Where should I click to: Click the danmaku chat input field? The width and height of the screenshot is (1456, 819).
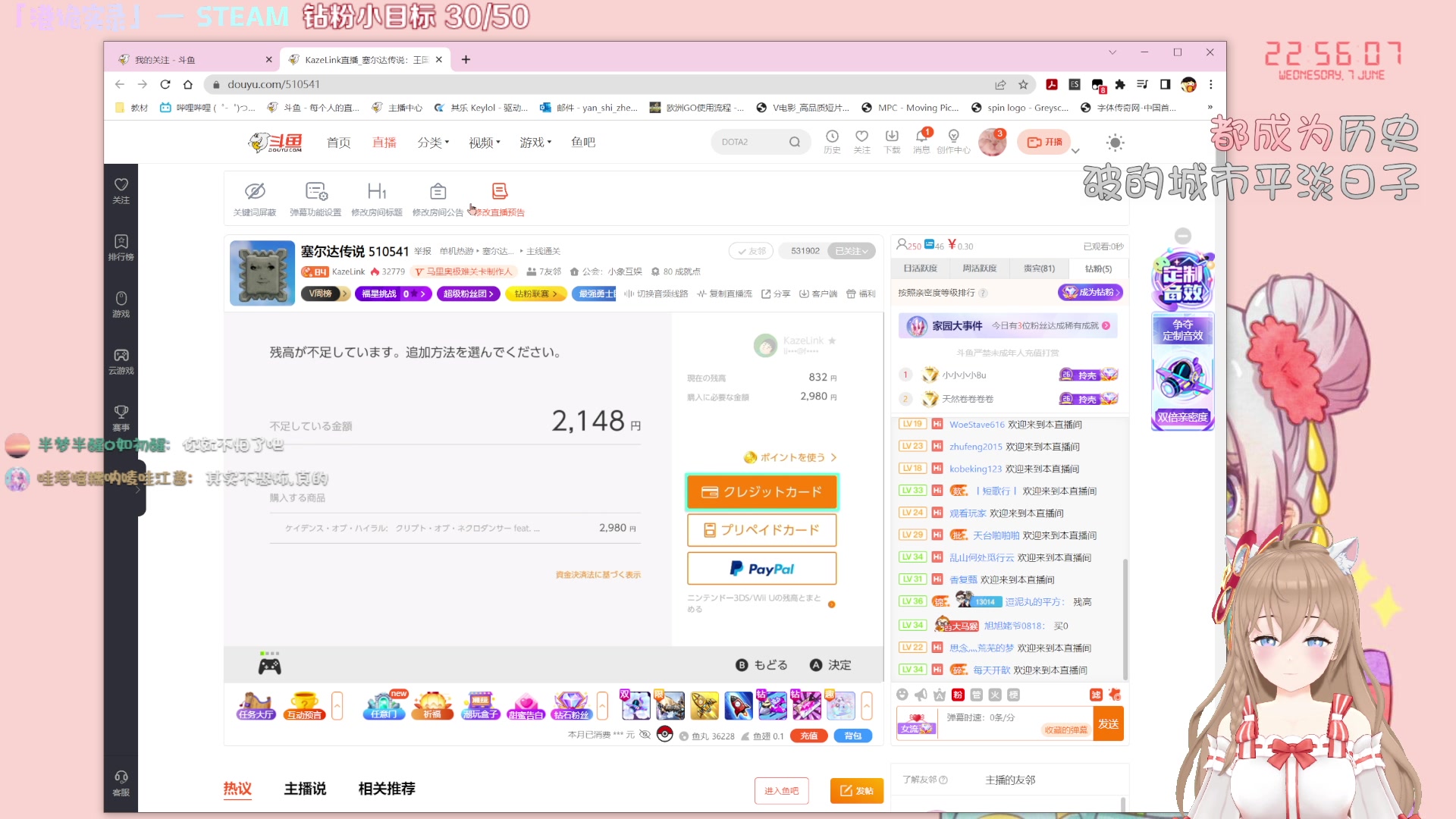click(x=1016, y=723)
